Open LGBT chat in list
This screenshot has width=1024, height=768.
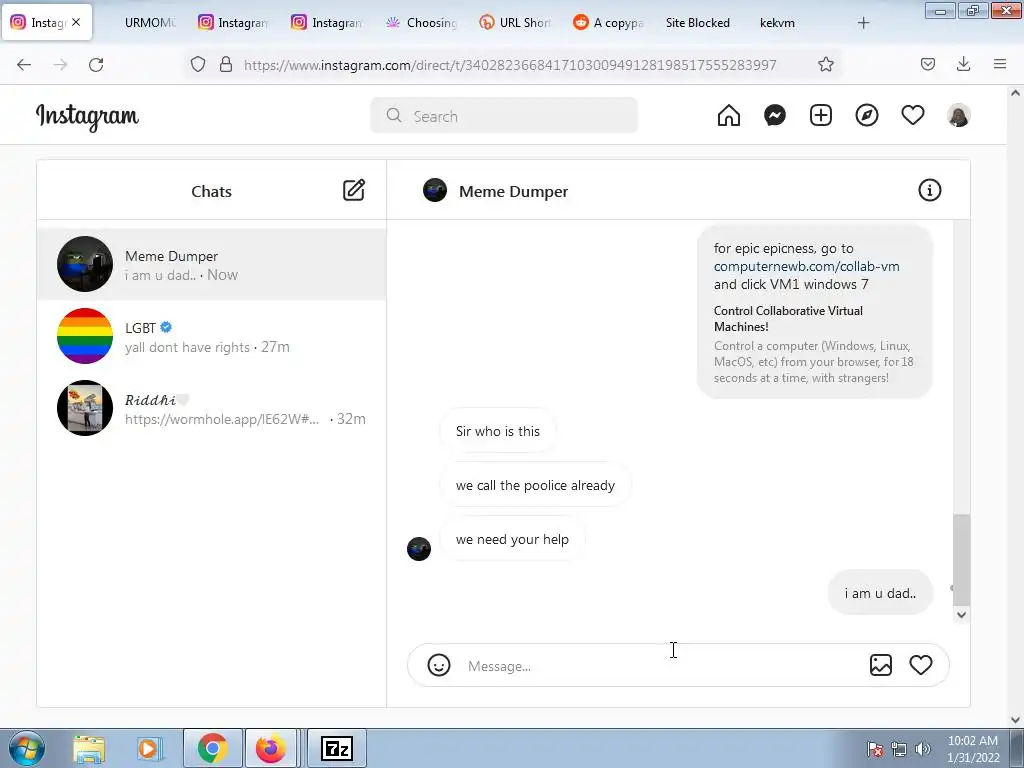click(212, 336)
